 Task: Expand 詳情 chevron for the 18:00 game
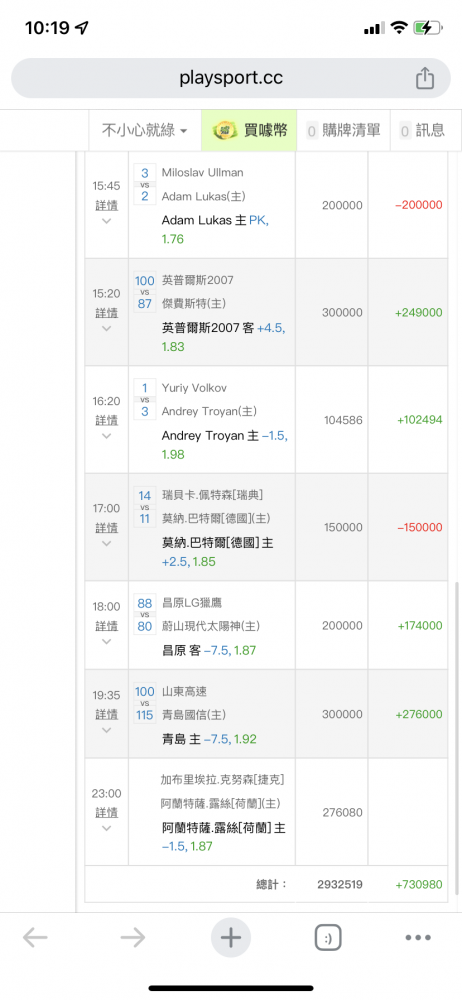click(x=107, y=641)
